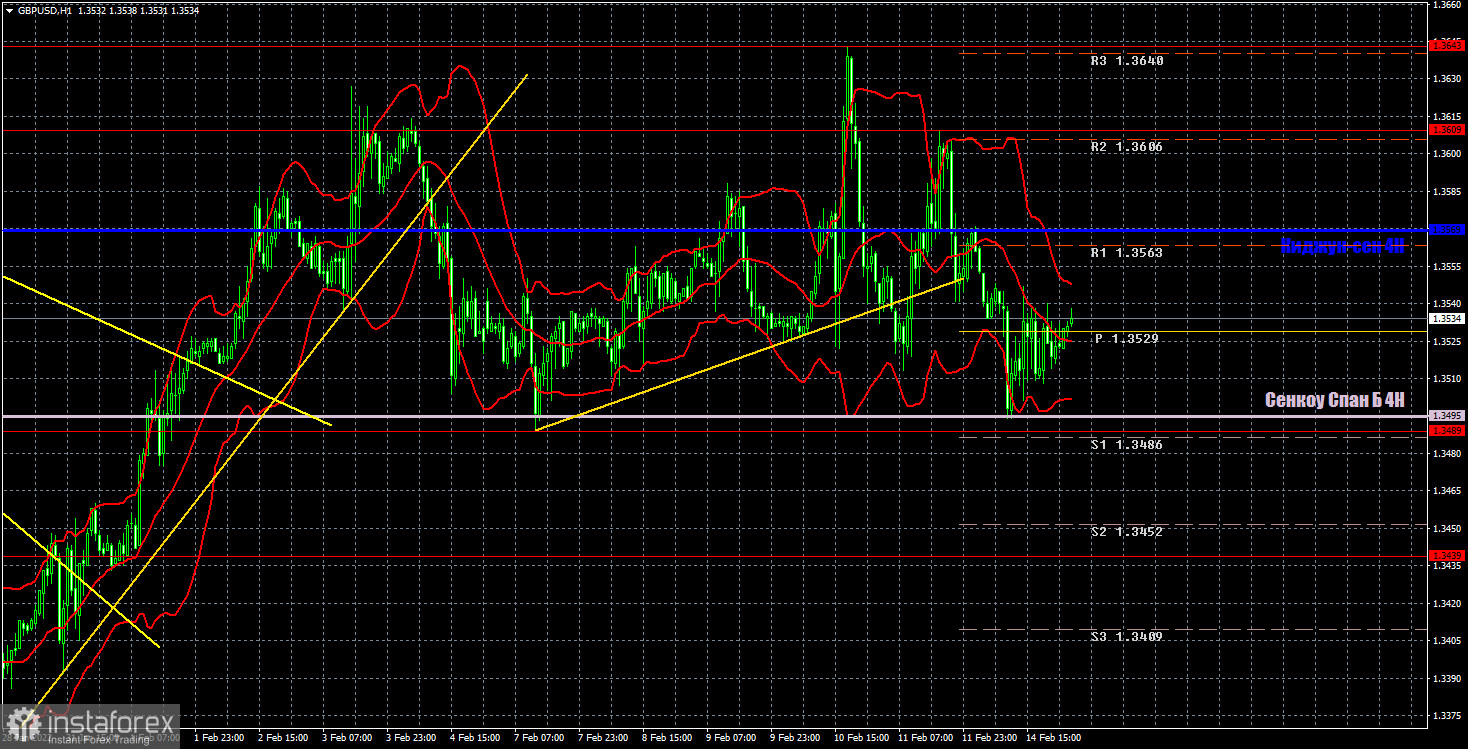Click the 4 Feb 15:00 time label
The height and width of the screenshot is (749, 1468).
[x=474, y=738]
